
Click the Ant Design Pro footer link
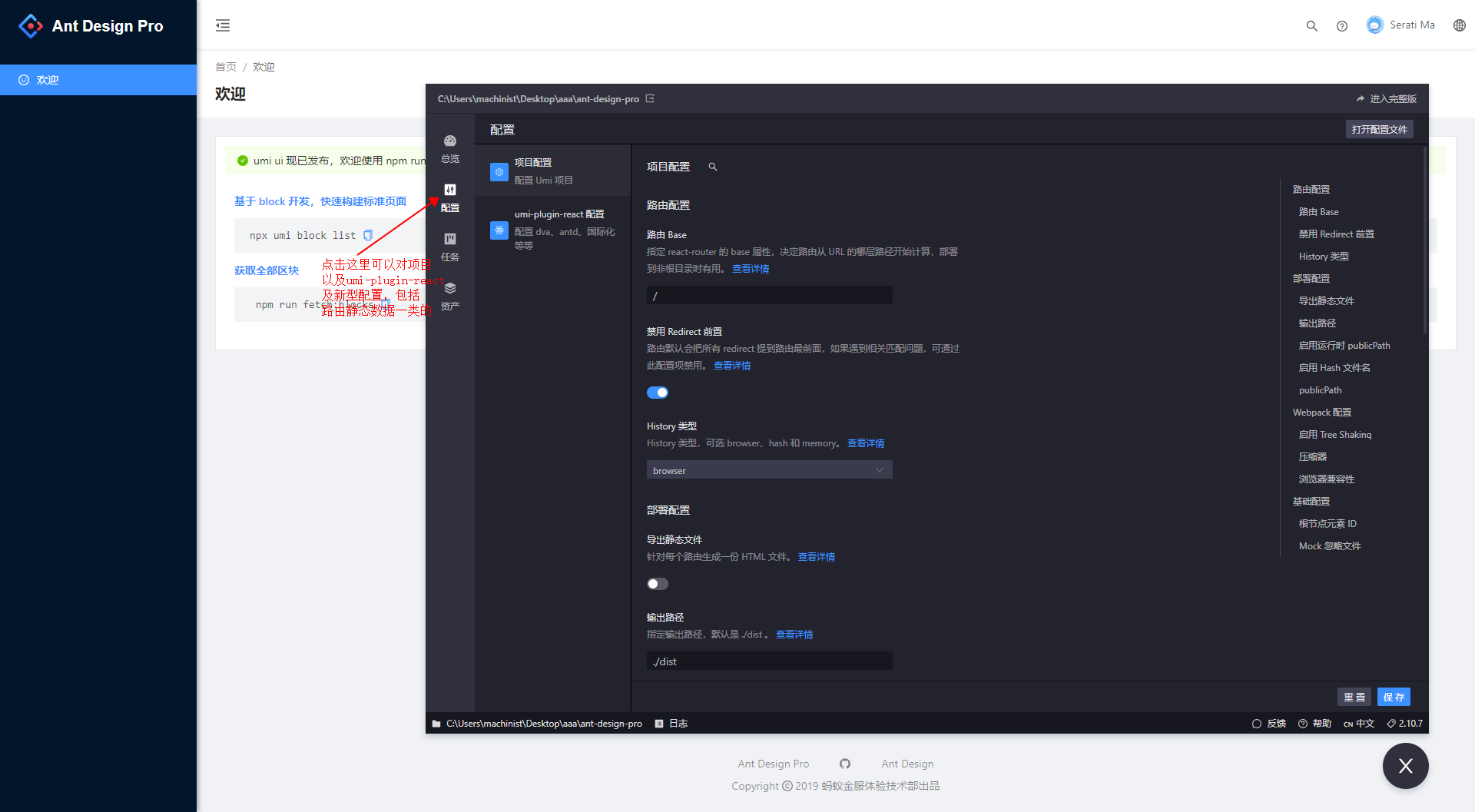[x=774, y=764]
